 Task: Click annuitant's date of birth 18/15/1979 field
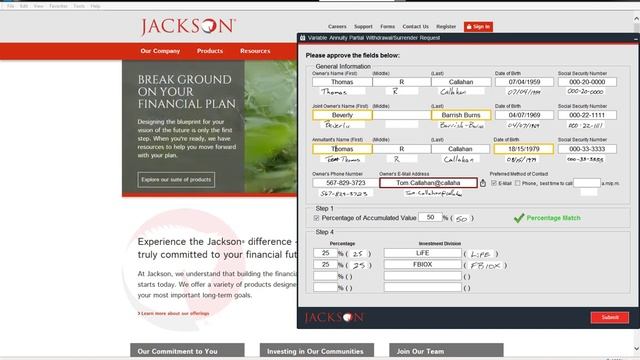[524, 149]
